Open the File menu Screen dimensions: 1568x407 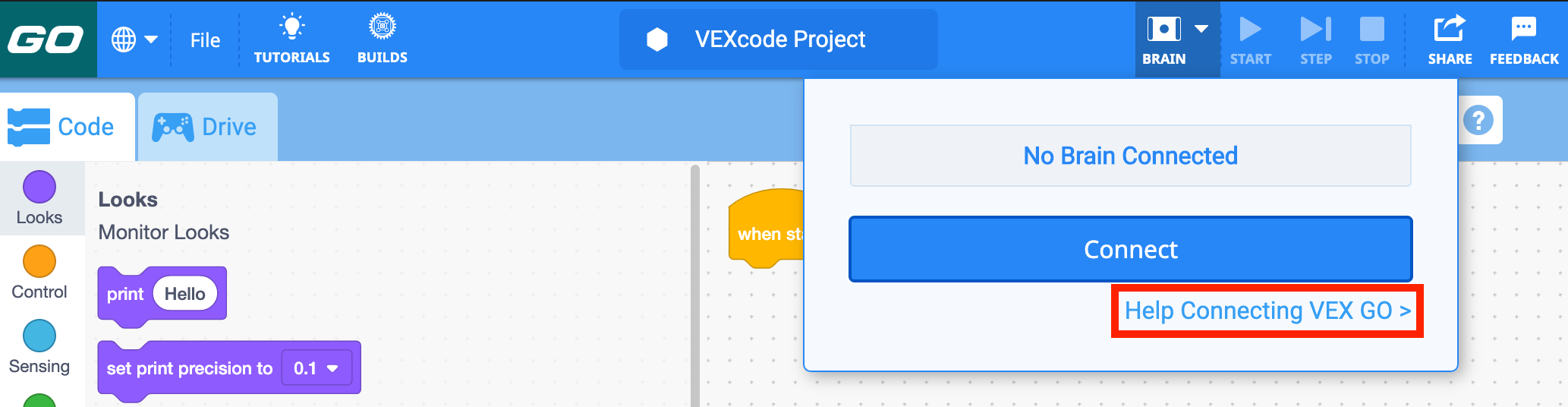coord(205,40)
